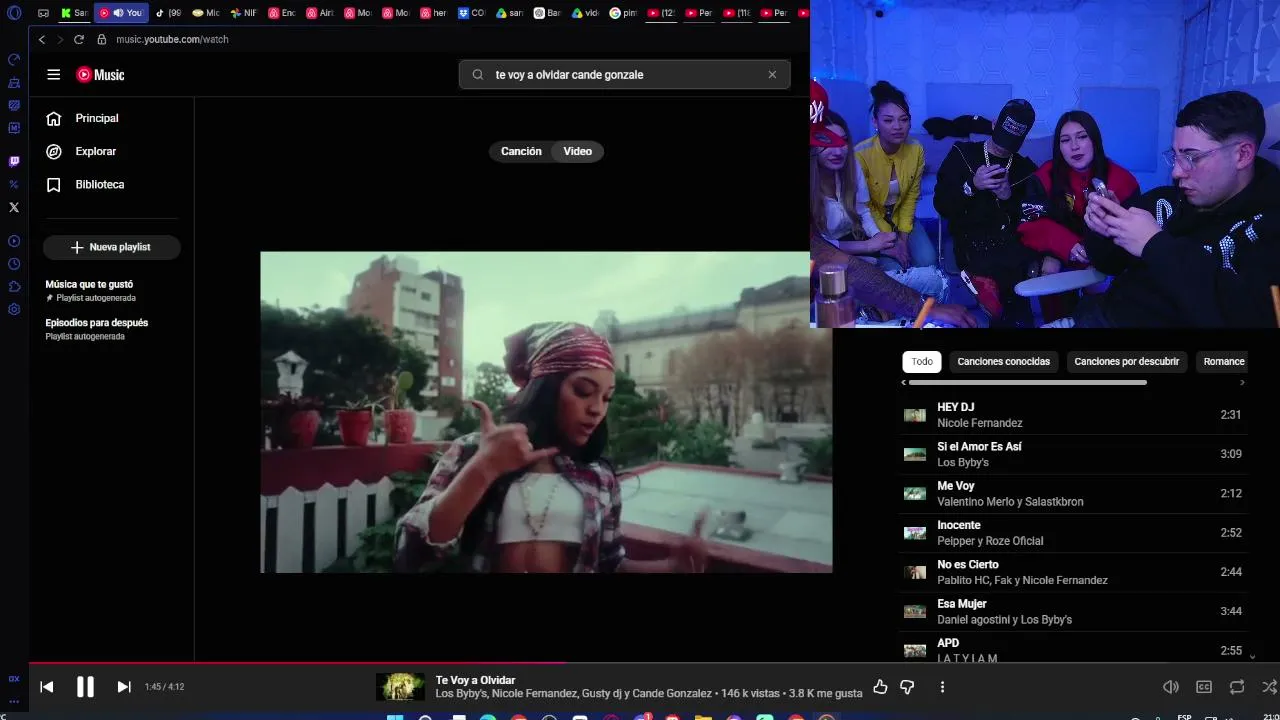This screenshot has width=1280, height=720.
Task: Play Esa Mujer by Daniel agostini
Action: click(1072, 611)
